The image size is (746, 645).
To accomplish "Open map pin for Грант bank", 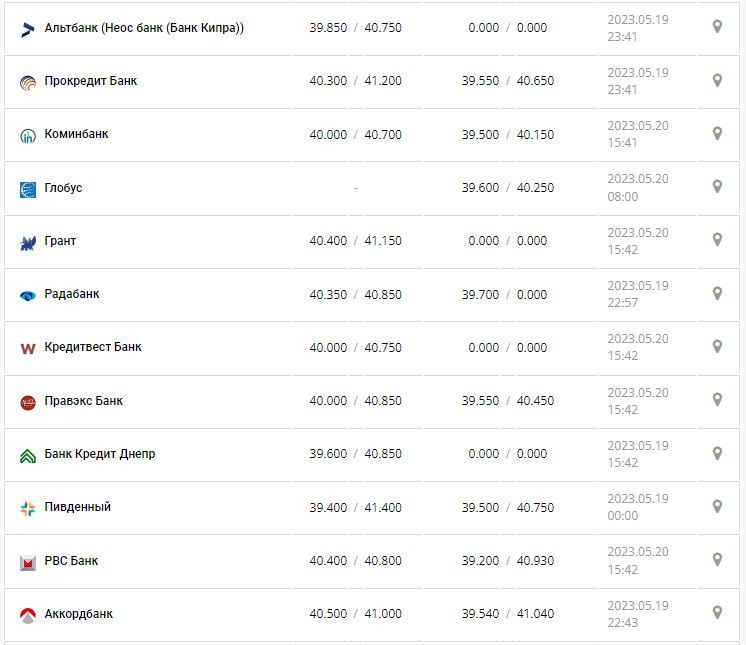I will (717, 240).
